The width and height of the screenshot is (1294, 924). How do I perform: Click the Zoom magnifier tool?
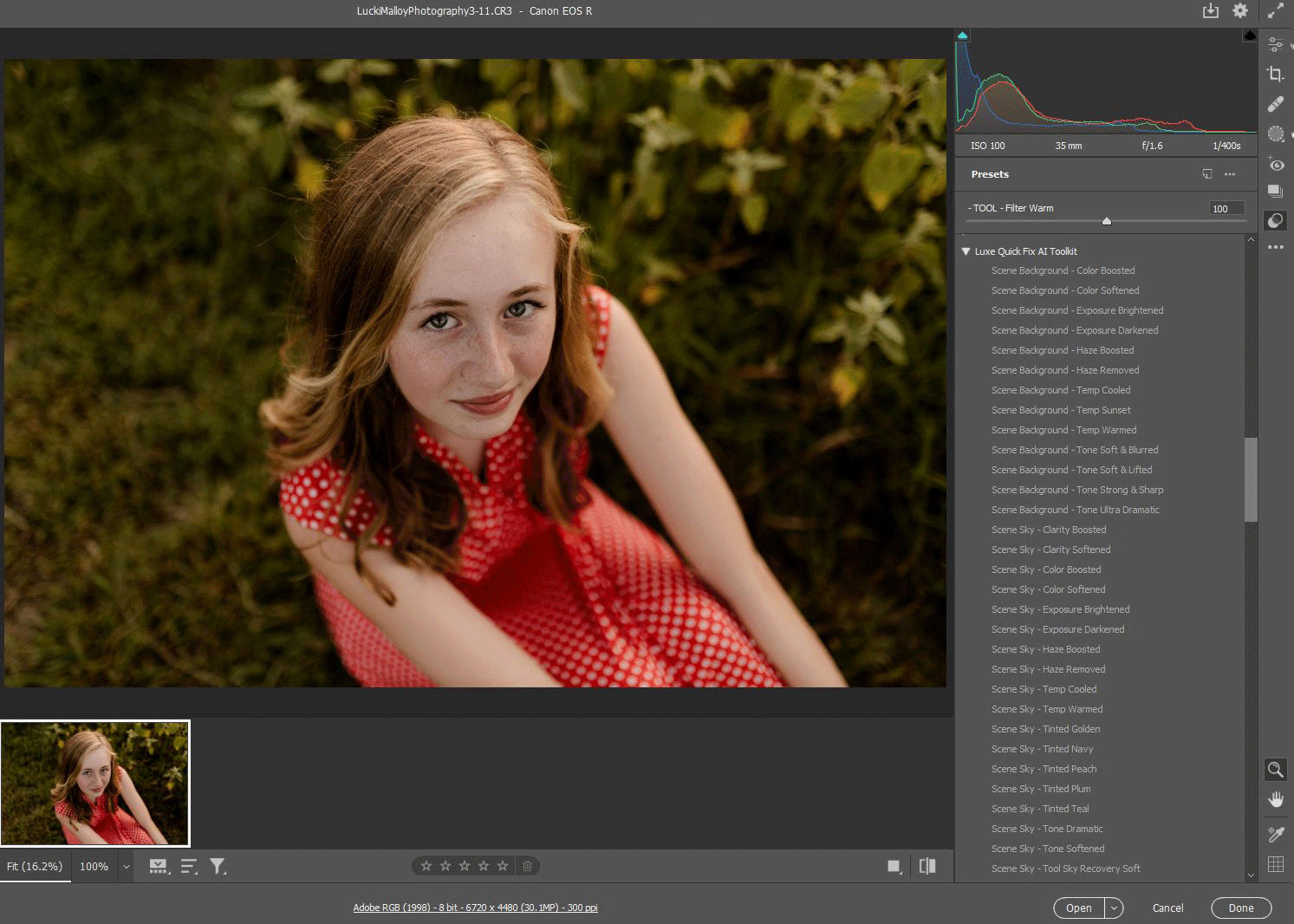(x=1275, y=769)
